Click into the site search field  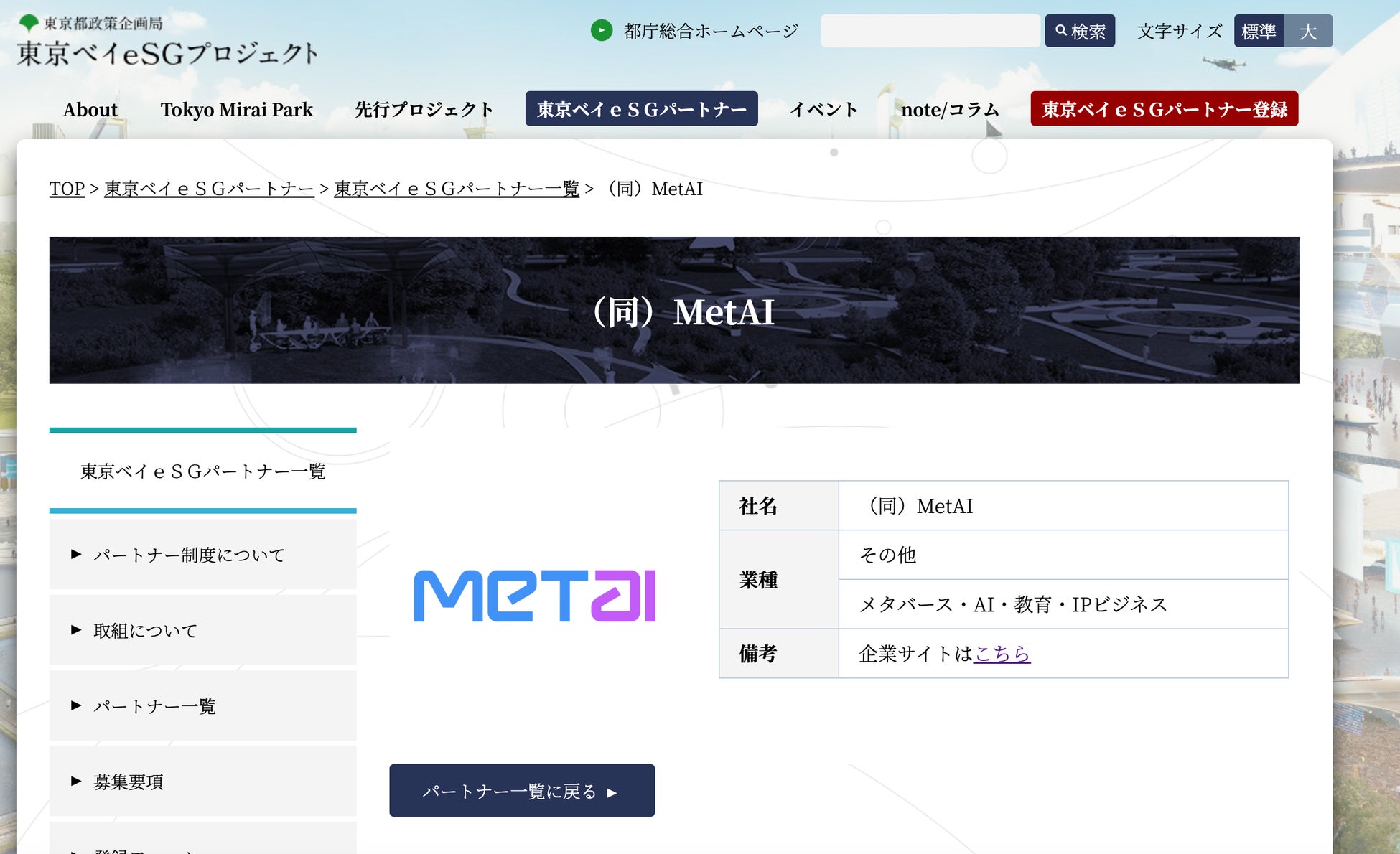pyautogui.click(x=930, y=31)
